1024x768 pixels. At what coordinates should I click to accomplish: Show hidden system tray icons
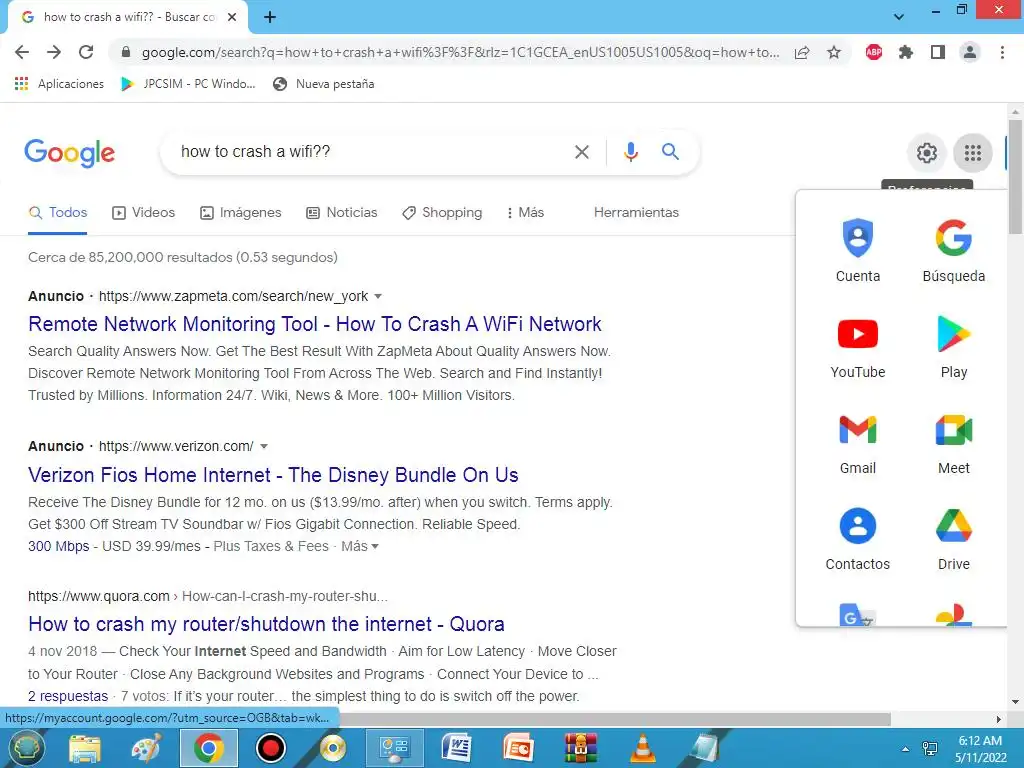905,749
